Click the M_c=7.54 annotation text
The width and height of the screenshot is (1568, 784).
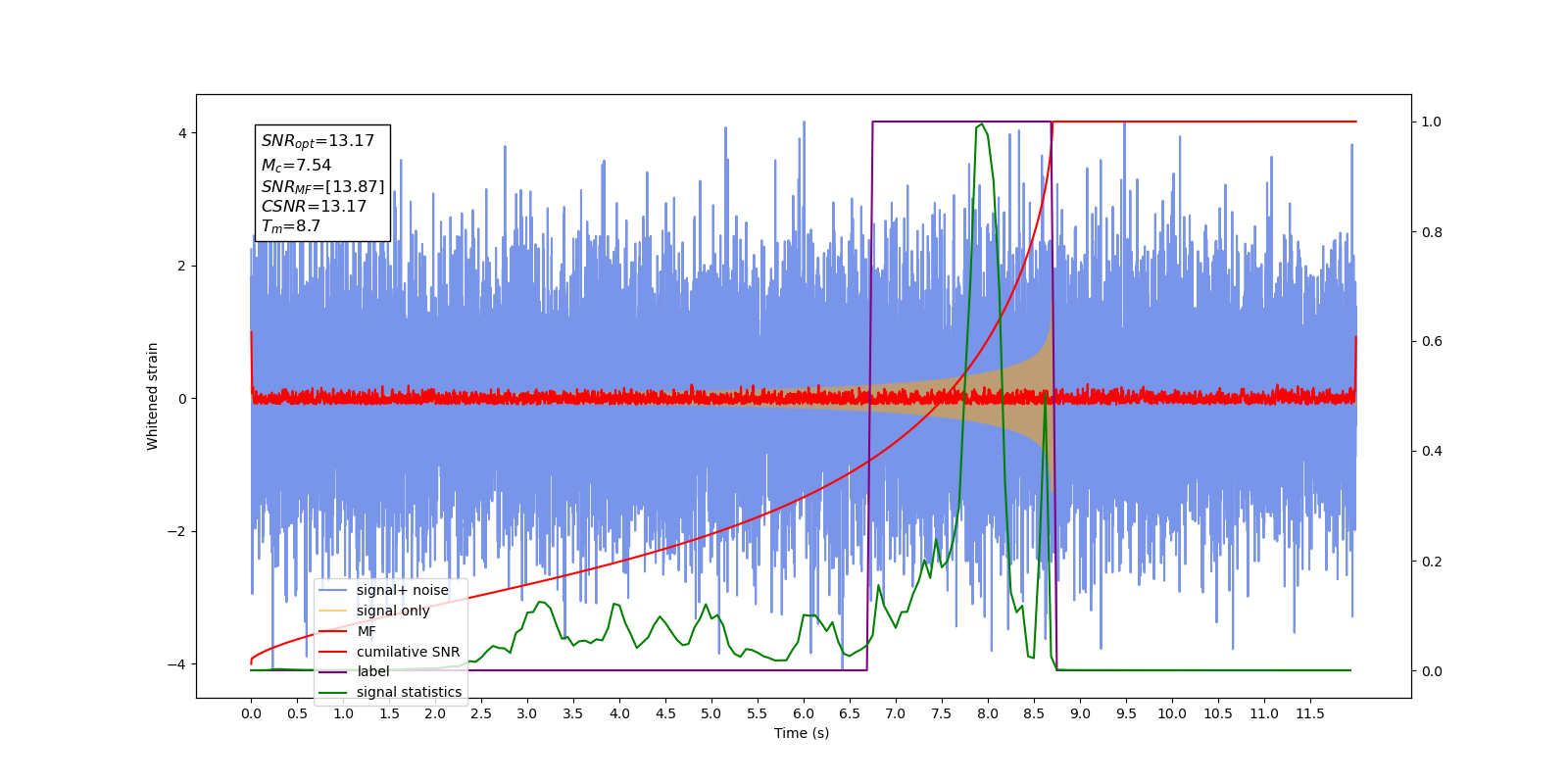tap(296, 166)
